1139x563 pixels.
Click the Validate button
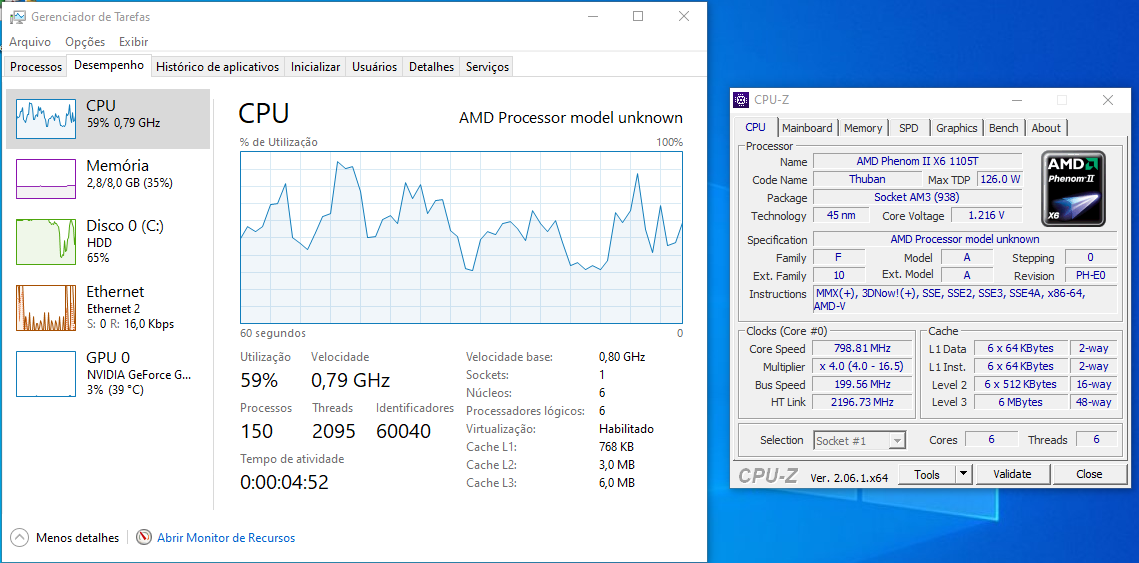1013,474
